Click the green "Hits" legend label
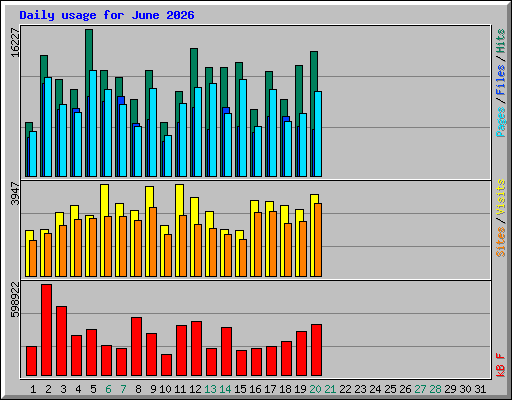 [x=501, y=41]
